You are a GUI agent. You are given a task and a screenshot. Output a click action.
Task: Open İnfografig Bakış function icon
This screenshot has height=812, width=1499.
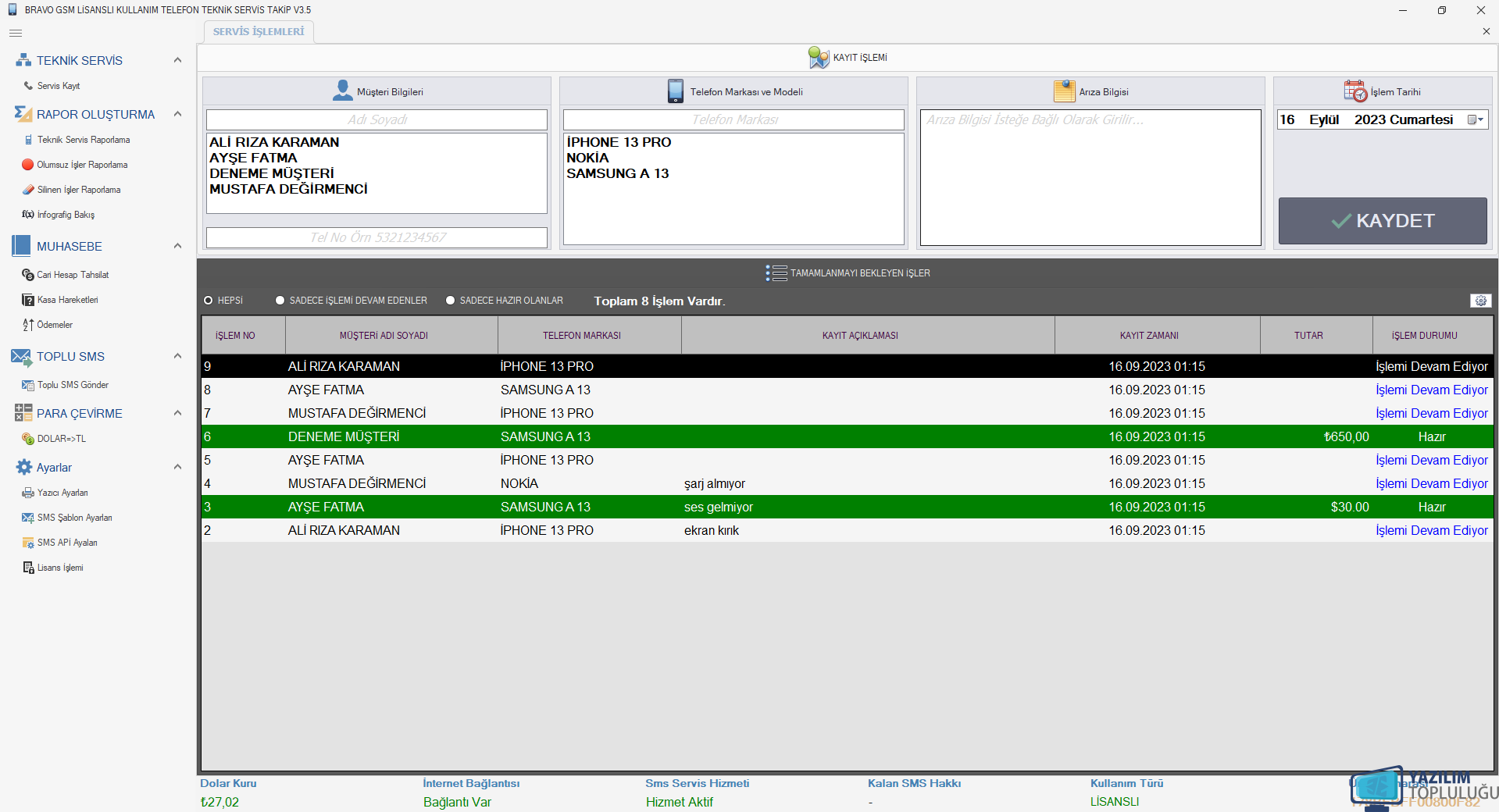[x=28, y=215]
